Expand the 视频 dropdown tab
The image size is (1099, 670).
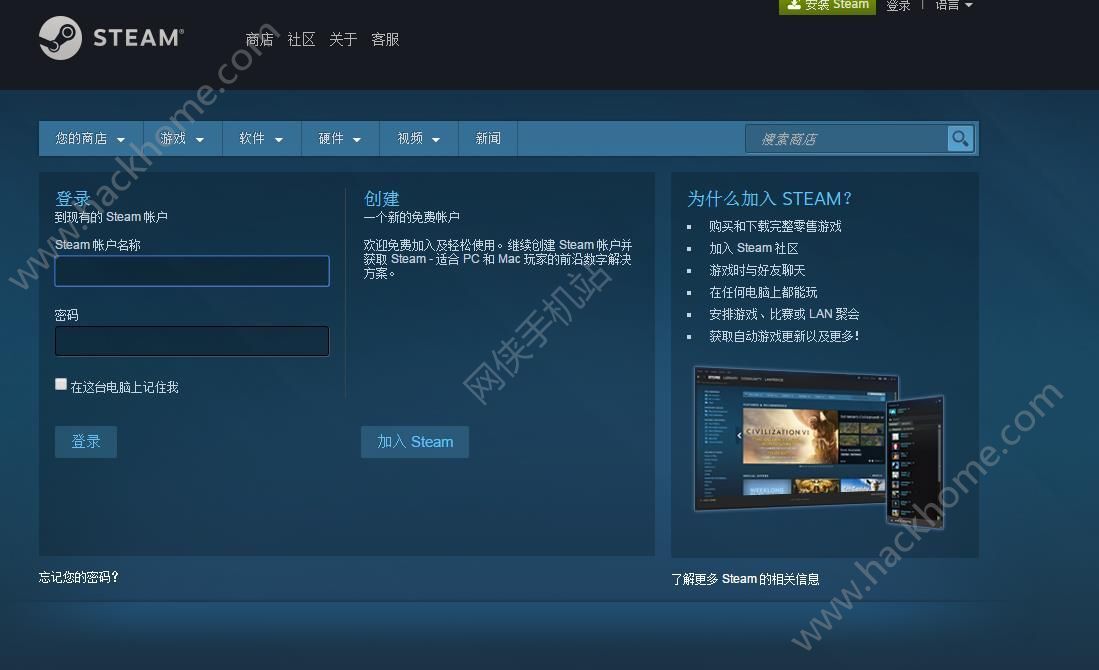[418, 139]
